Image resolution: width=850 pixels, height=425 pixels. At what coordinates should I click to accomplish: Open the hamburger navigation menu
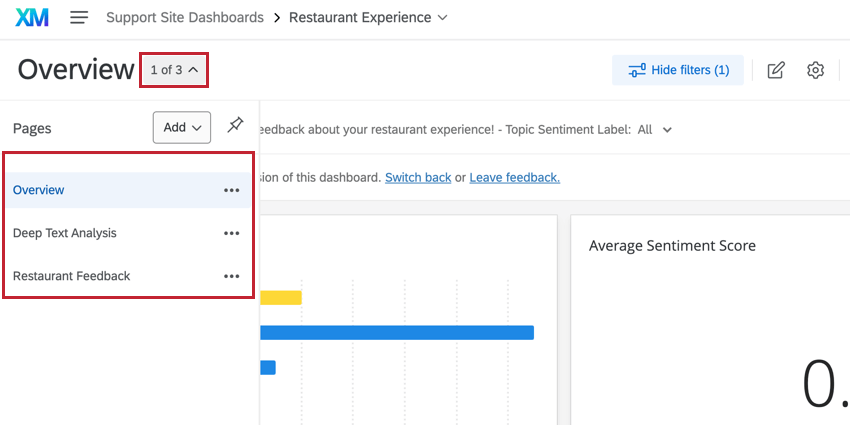pyautogui.click(x=79, y=18)
